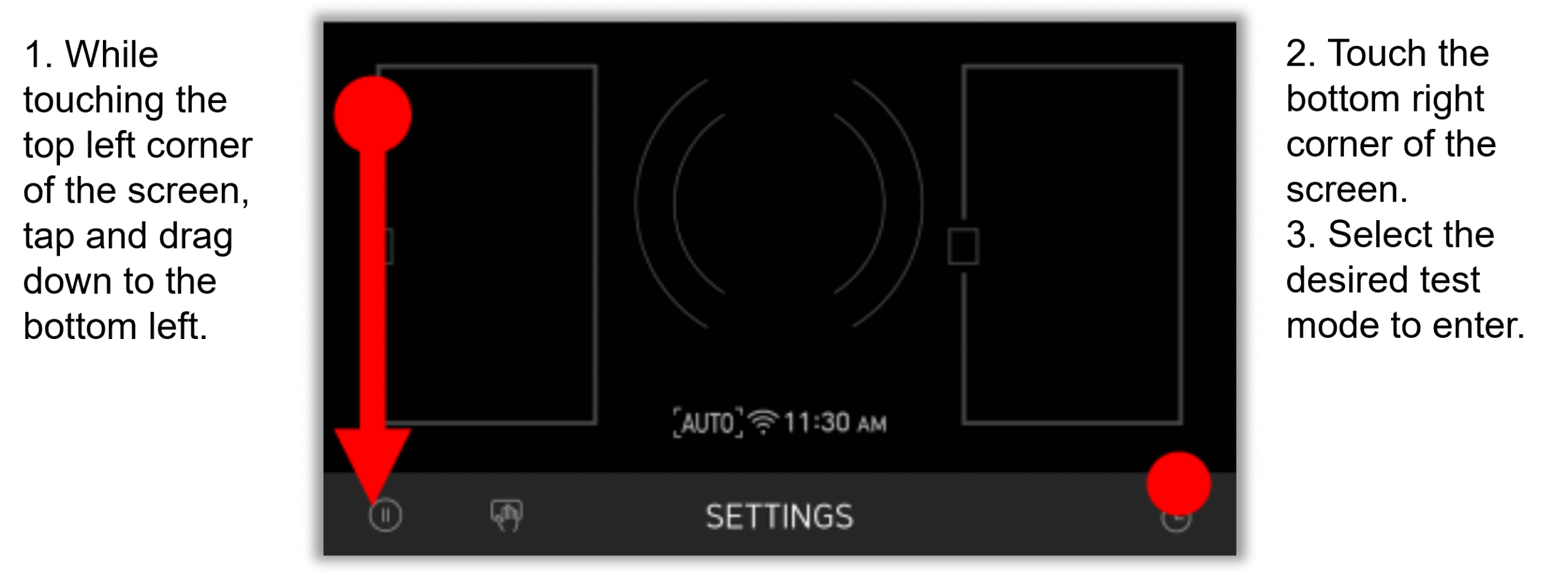Click the inner arc of center burner

coord(699,204)
